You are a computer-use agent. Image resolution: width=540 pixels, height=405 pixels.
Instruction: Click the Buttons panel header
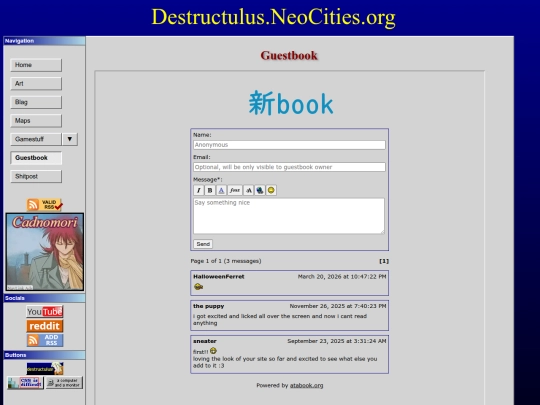(x=44, y=355)
